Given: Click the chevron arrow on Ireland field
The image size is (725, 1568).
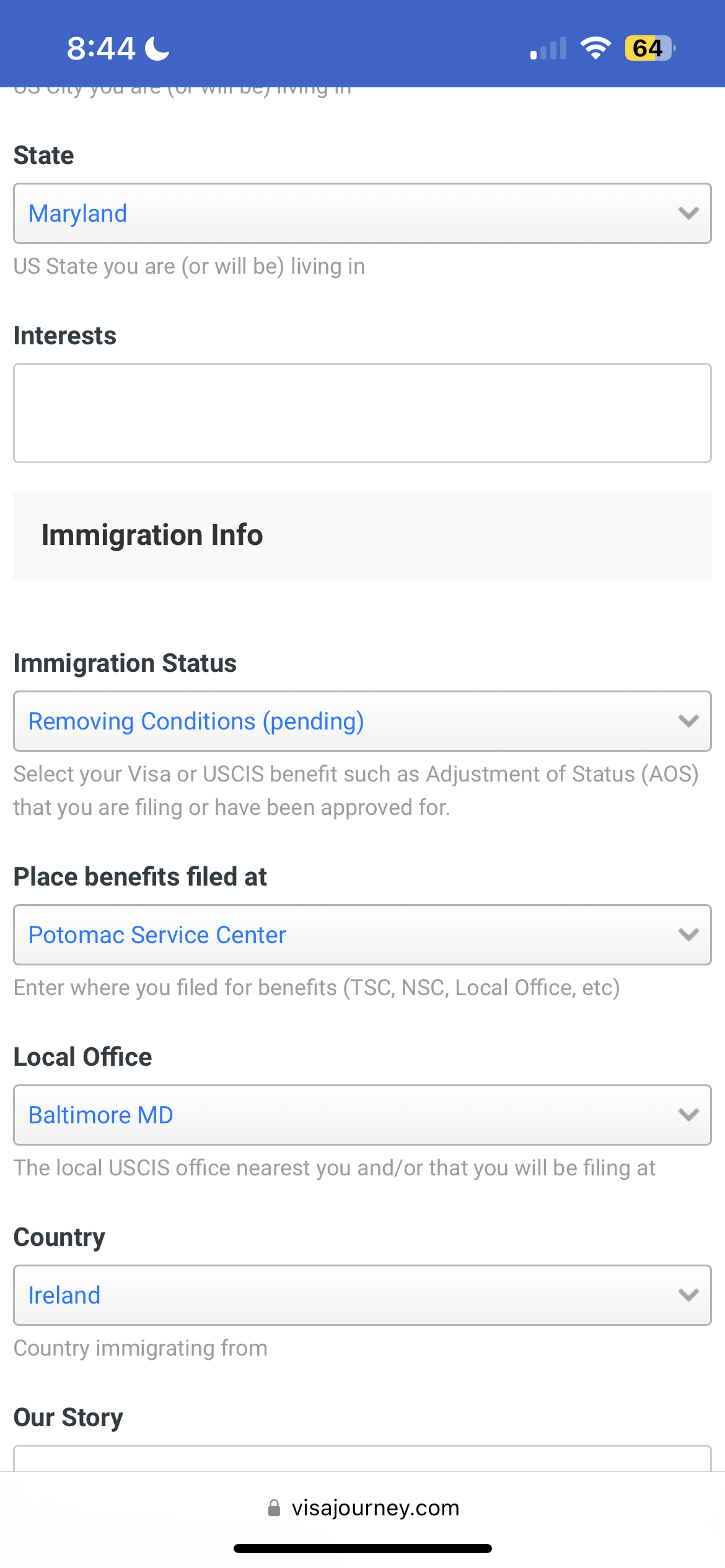Looking at the screenshot, I should point(688,1295).
